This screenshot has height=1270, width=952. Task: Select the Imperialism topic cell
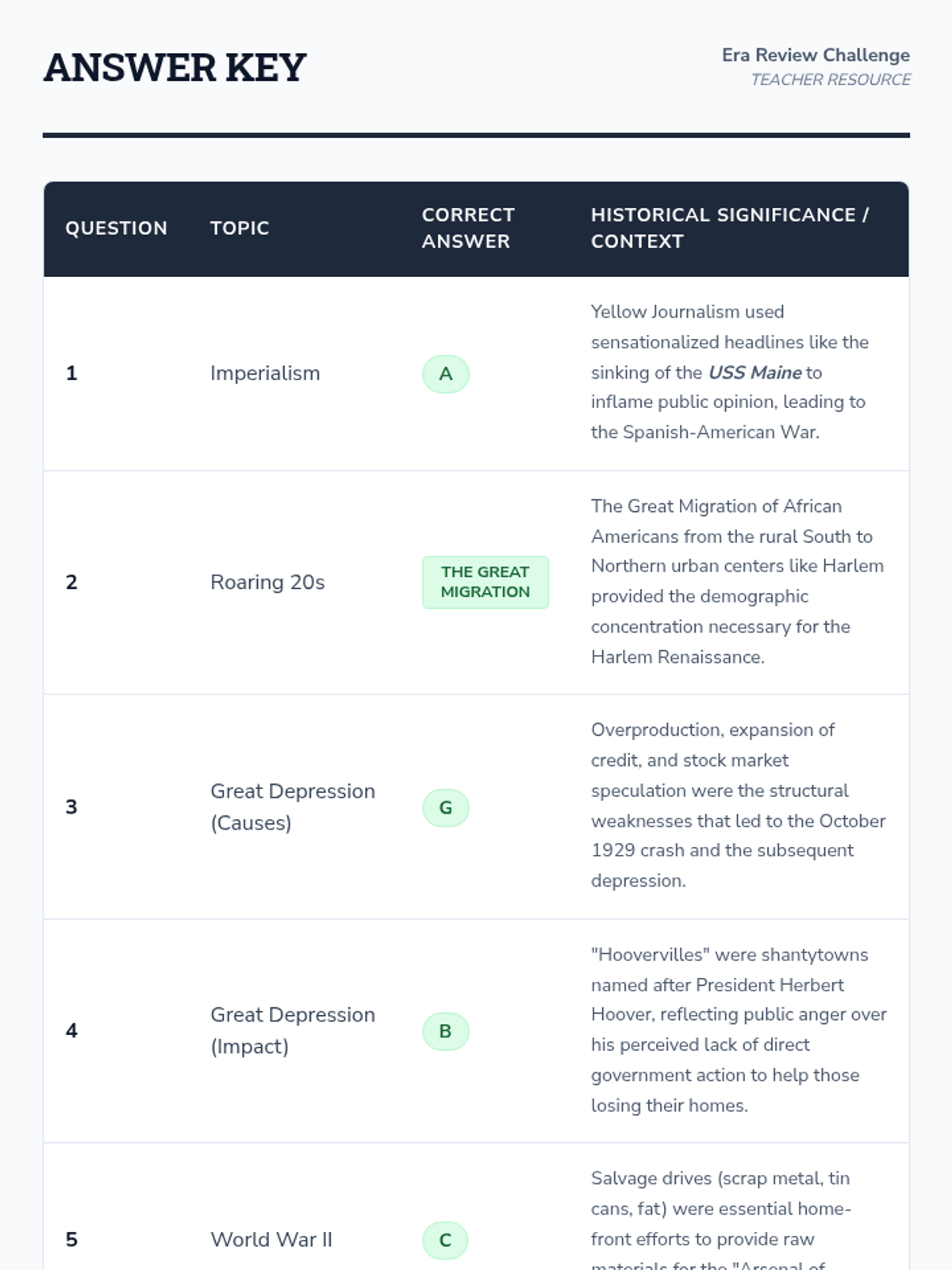tap(265, 373)
